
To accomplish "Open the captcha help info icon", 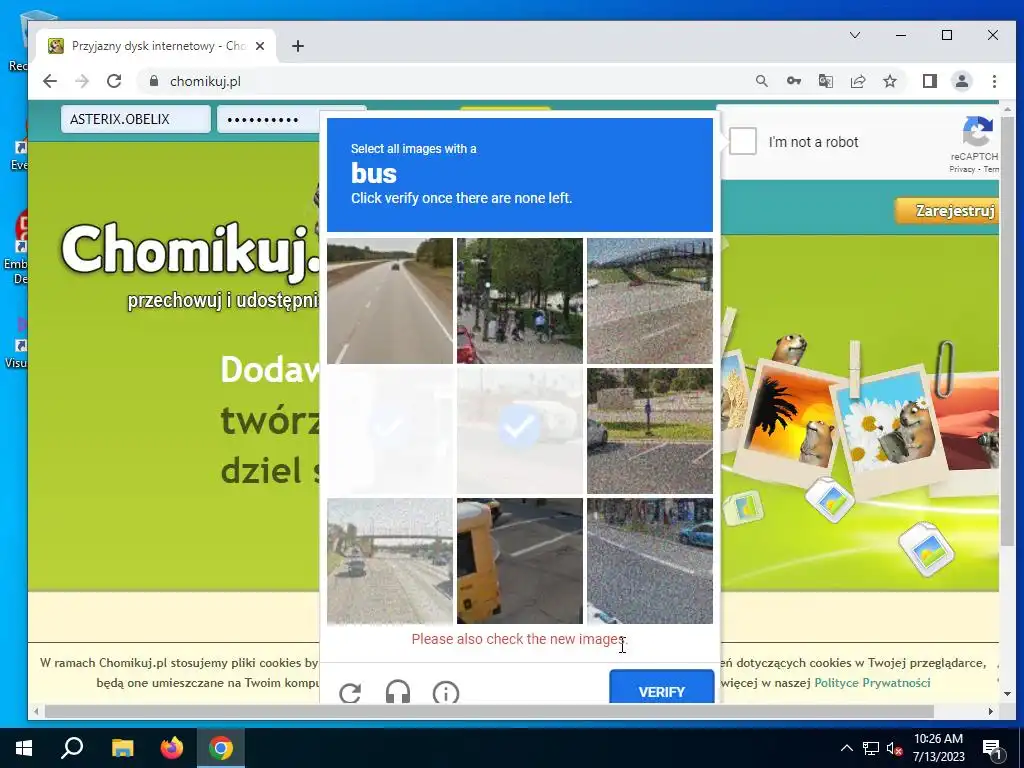I will pyautogui.click(x=446, y=692).
